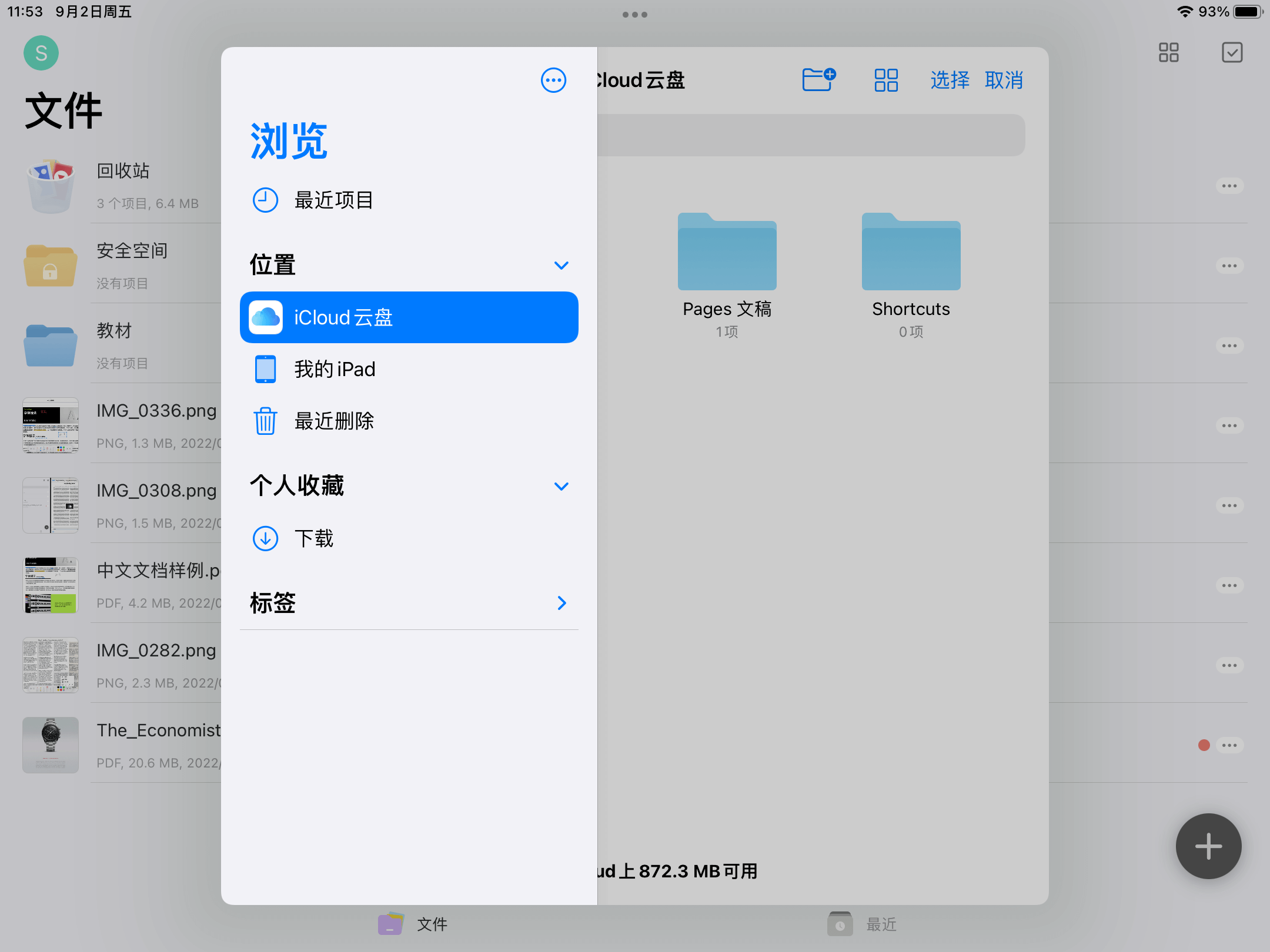Open more options for IMG_0308.png row
This screenshot has width=1270, height=952.
pyautogui.click(x=1229, y=505)
